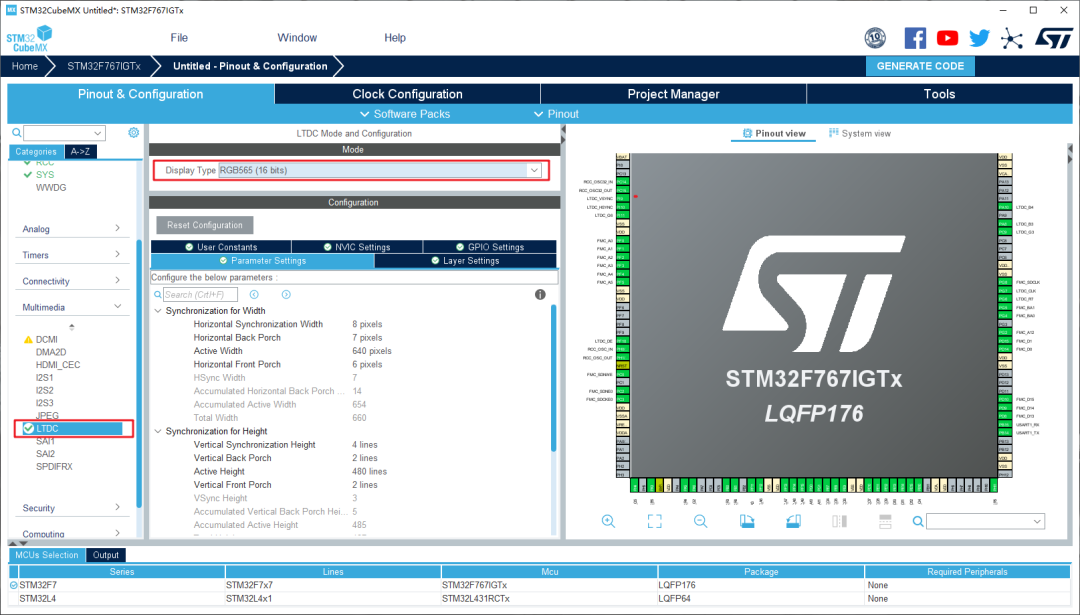This screenshot has height=615, width=1080.
Task: Click the DCMI warning icon
Action: coord(28,340)
